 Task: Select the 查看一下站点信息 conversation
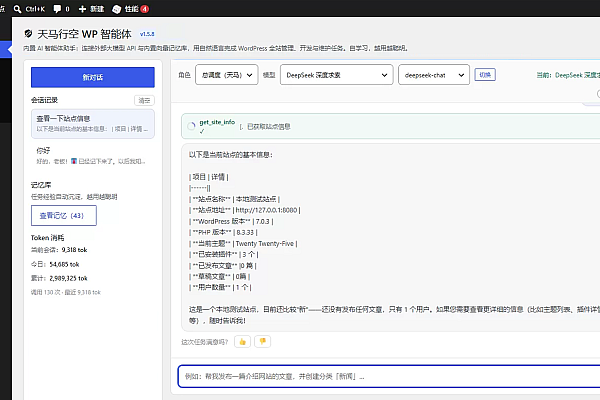pos(93,124)
